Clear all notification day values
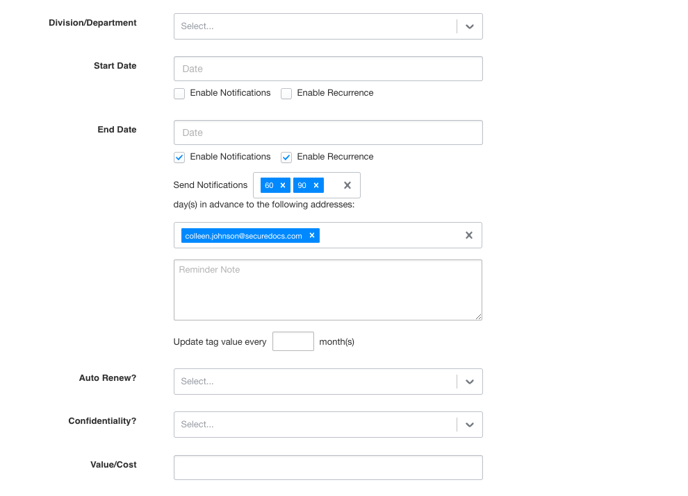Viewport: 688px width, 496px height. [347, 185]
